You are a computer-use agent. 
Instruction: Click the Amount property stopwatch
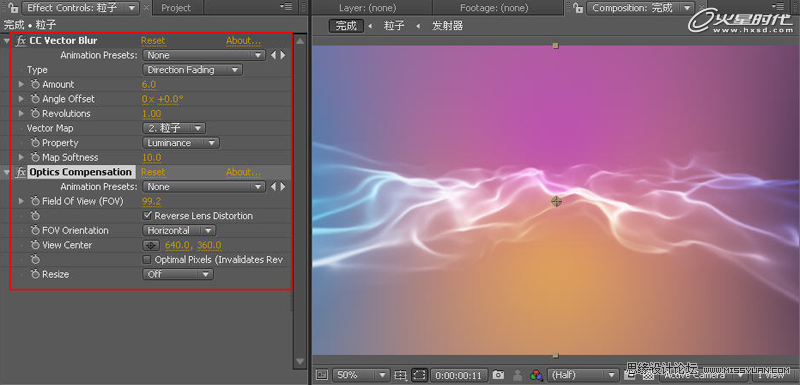[x=35, y=85]
